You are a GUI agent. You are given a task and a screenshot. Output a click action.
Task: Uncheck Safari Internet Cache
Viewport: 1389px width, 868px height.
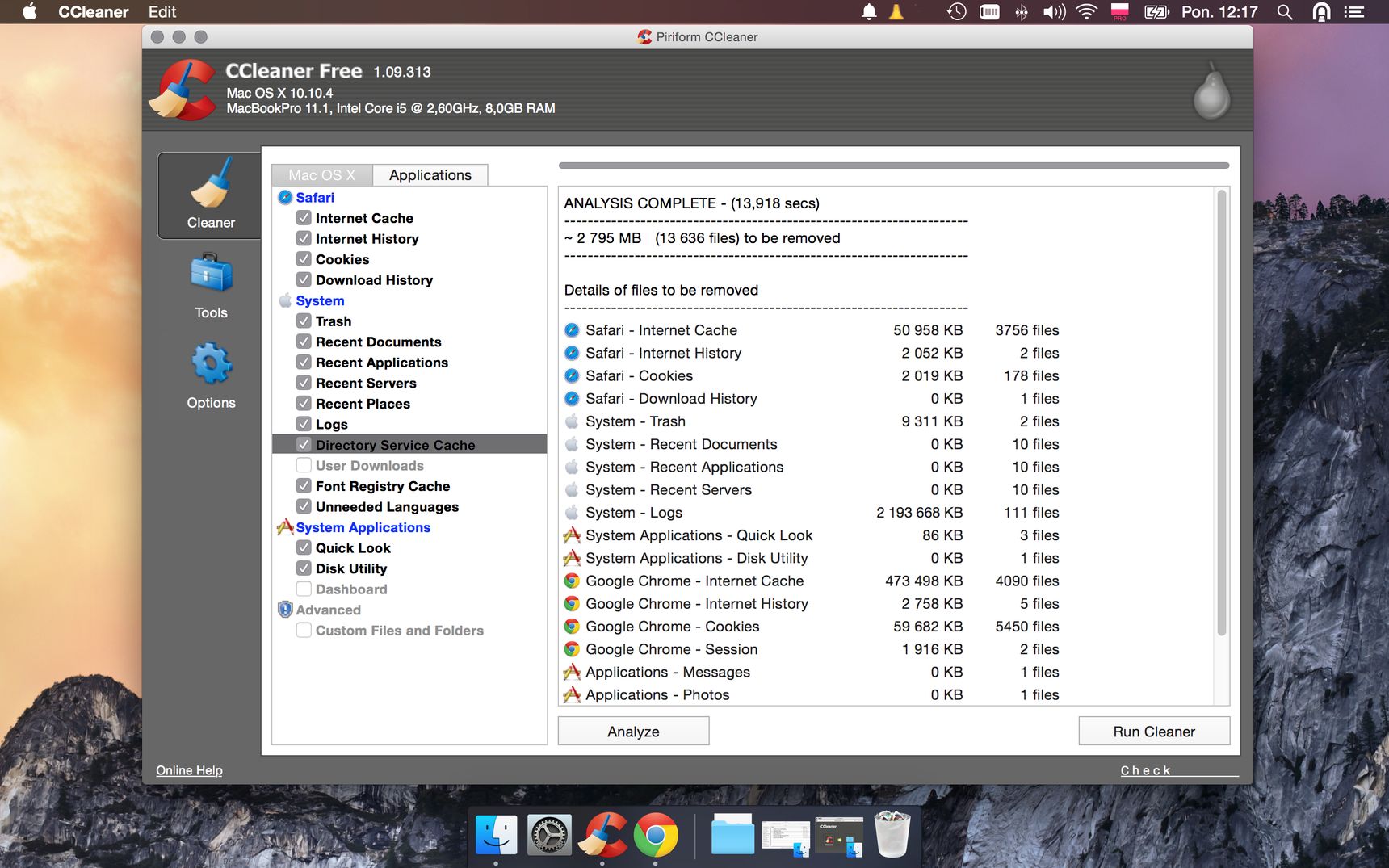(x=304, y=218)
